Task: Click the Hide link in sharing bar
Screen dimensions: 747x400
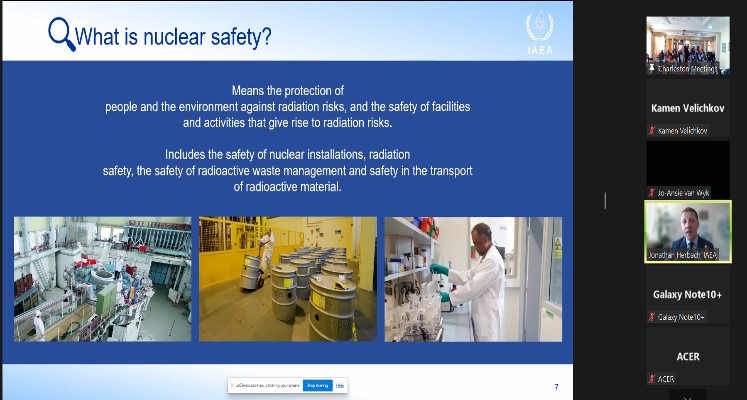Action: [340, 385]
